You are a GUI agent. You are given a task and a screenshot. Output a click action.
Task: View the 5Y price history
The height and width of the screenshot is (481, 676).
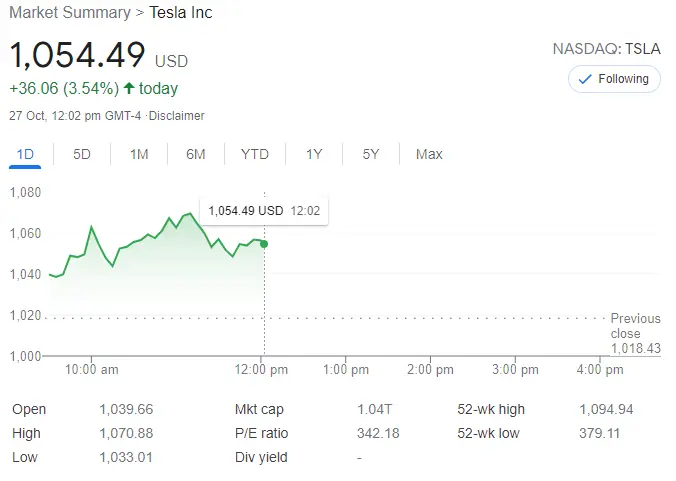[x=371, y=154]
